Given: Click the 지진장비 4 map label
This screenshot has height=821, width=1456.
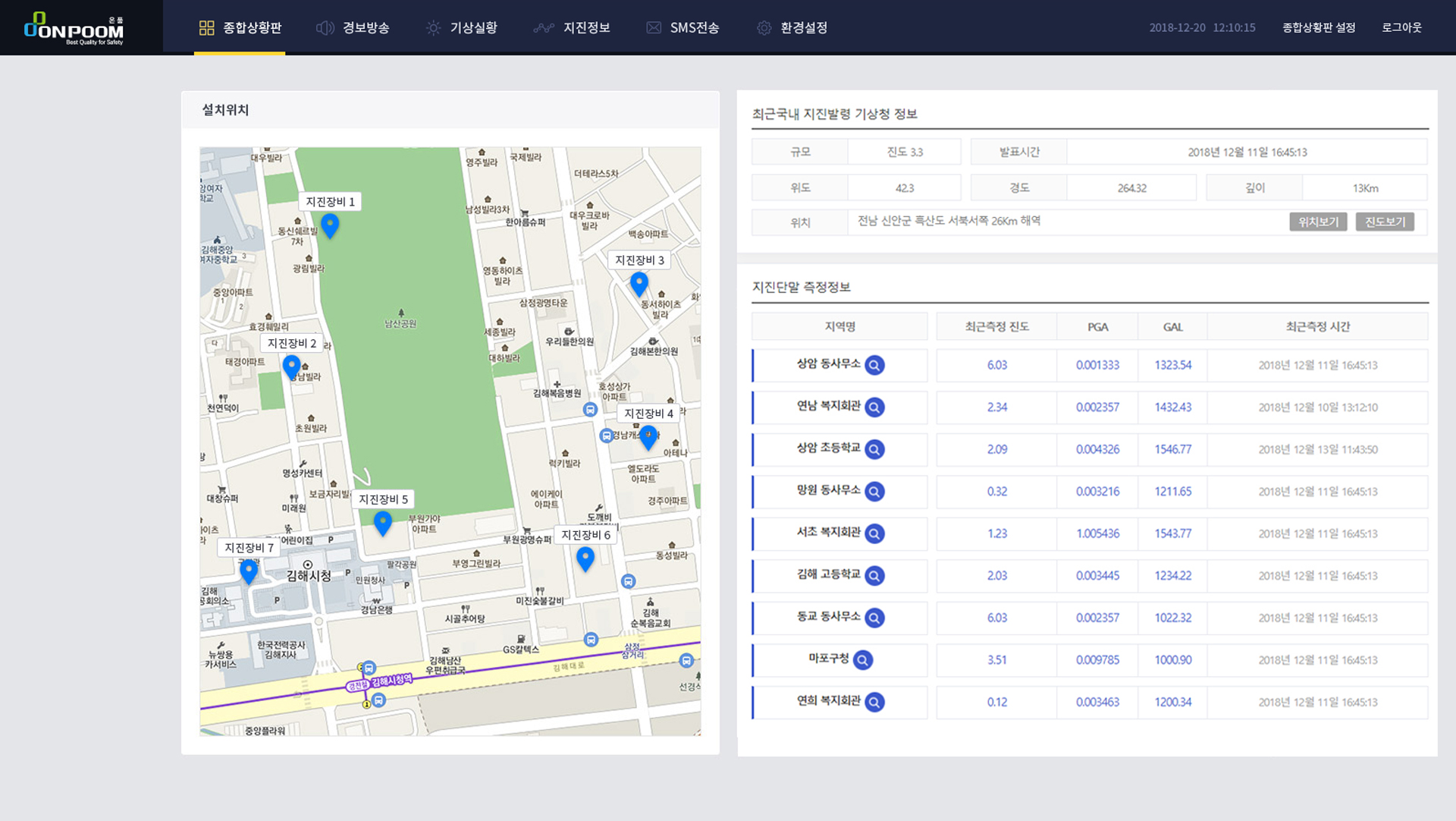Looking at the screenshot, I should 648,414.
